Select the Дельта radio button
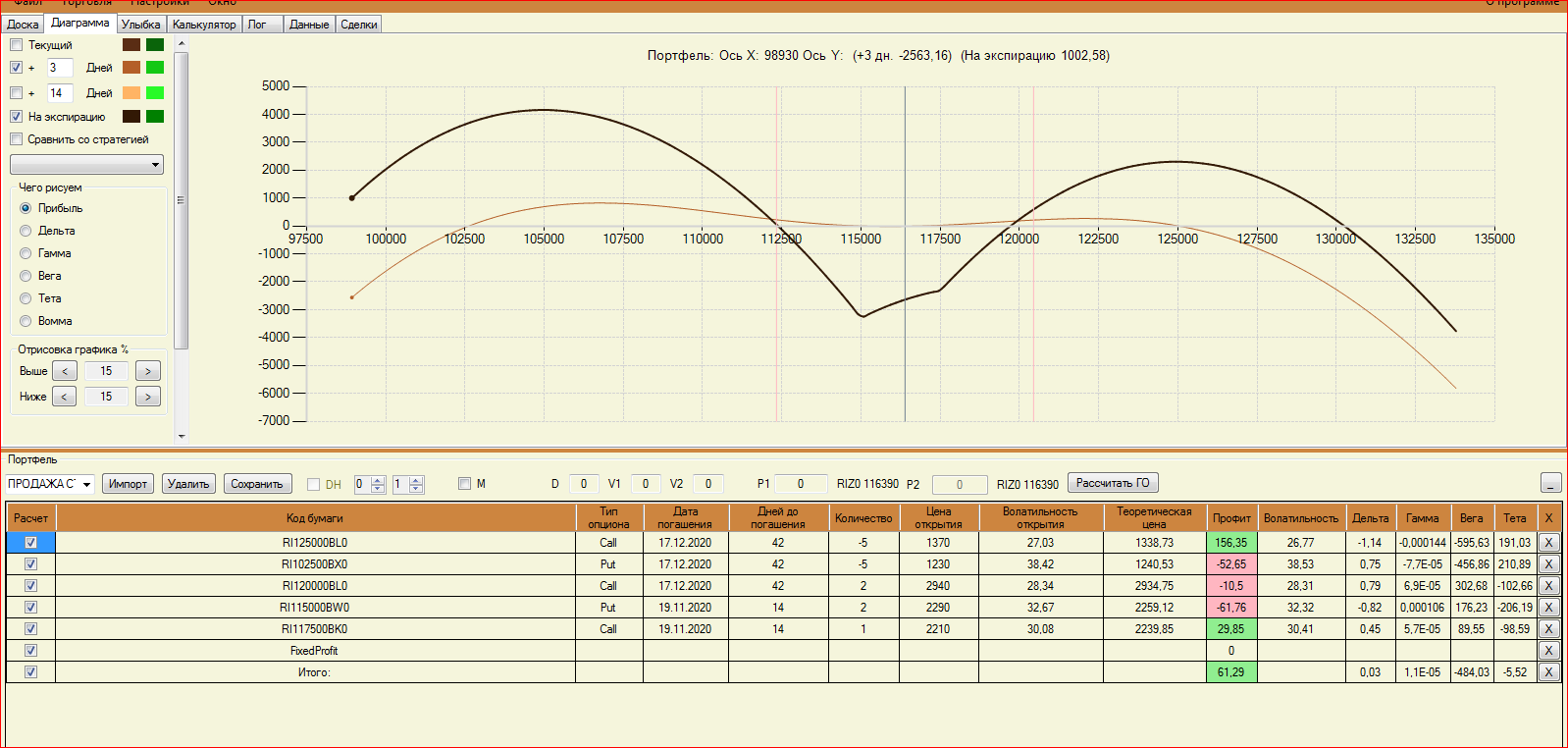 pos(26,231)
